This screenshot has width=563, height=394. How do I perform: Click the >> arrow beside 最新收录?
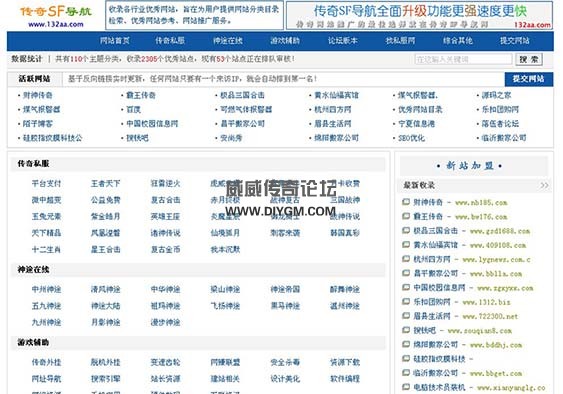[544, 185]
